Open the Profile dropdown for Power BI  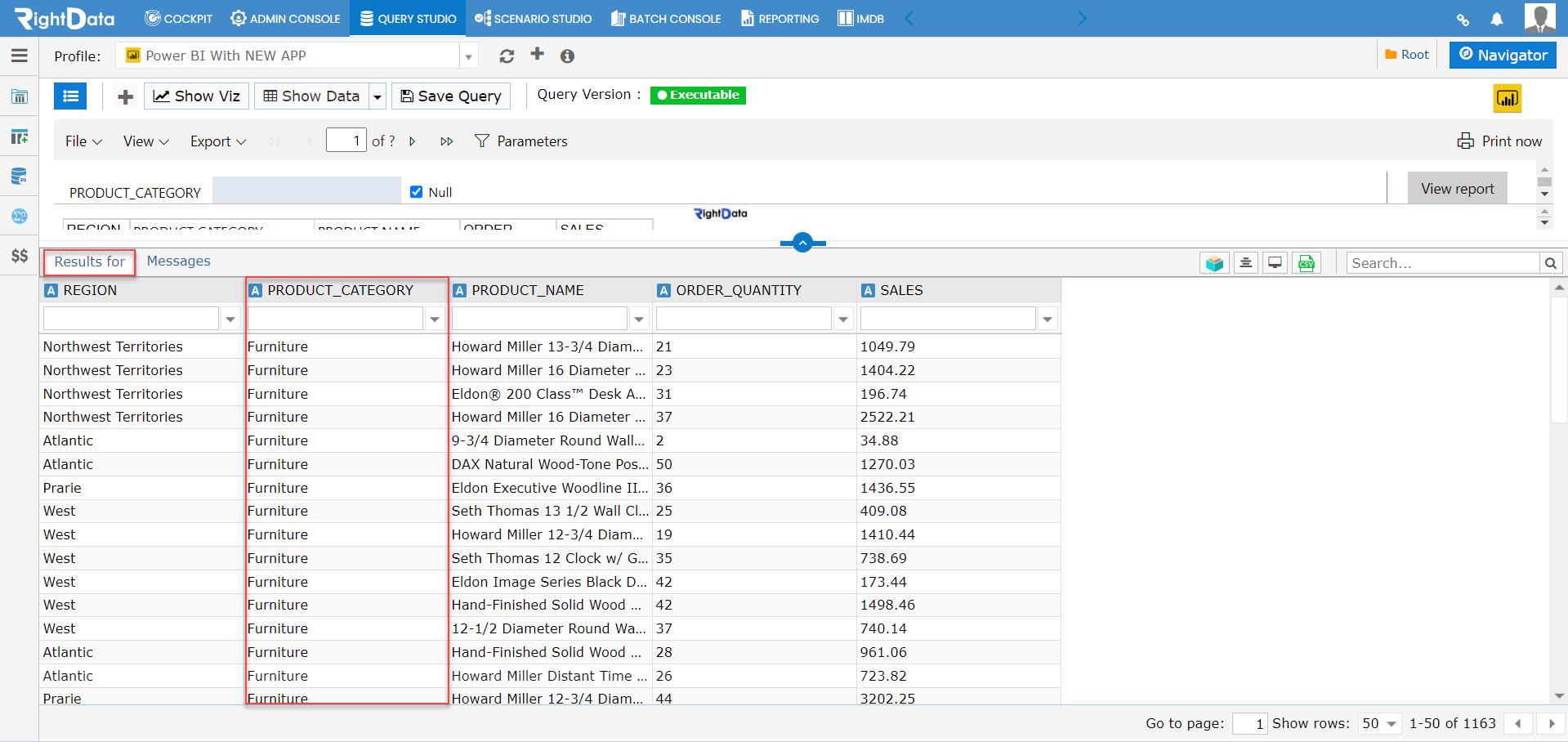[x=467, y=56]
